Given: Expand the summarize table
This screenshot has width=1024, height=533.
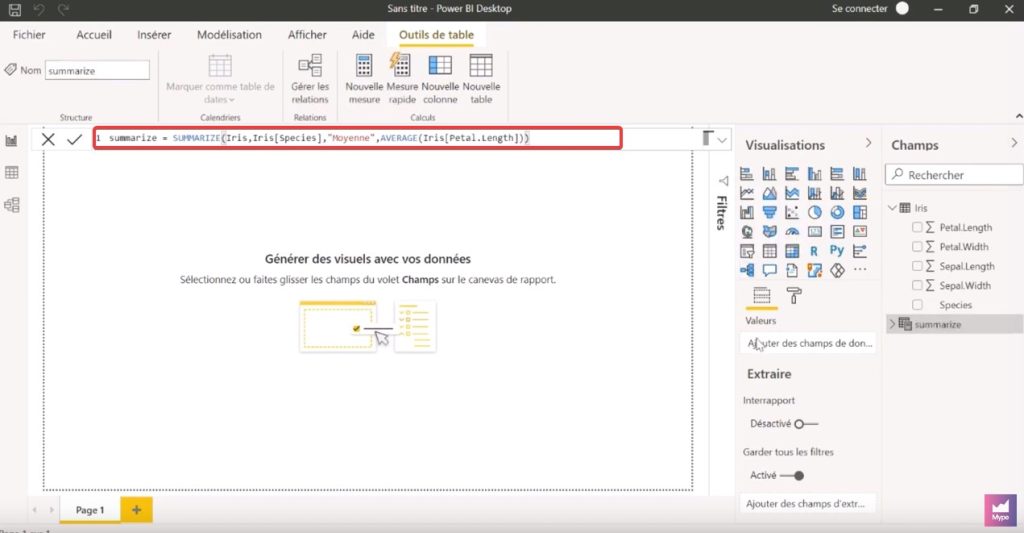Looking at the screenshot, I should pos(892,324).
